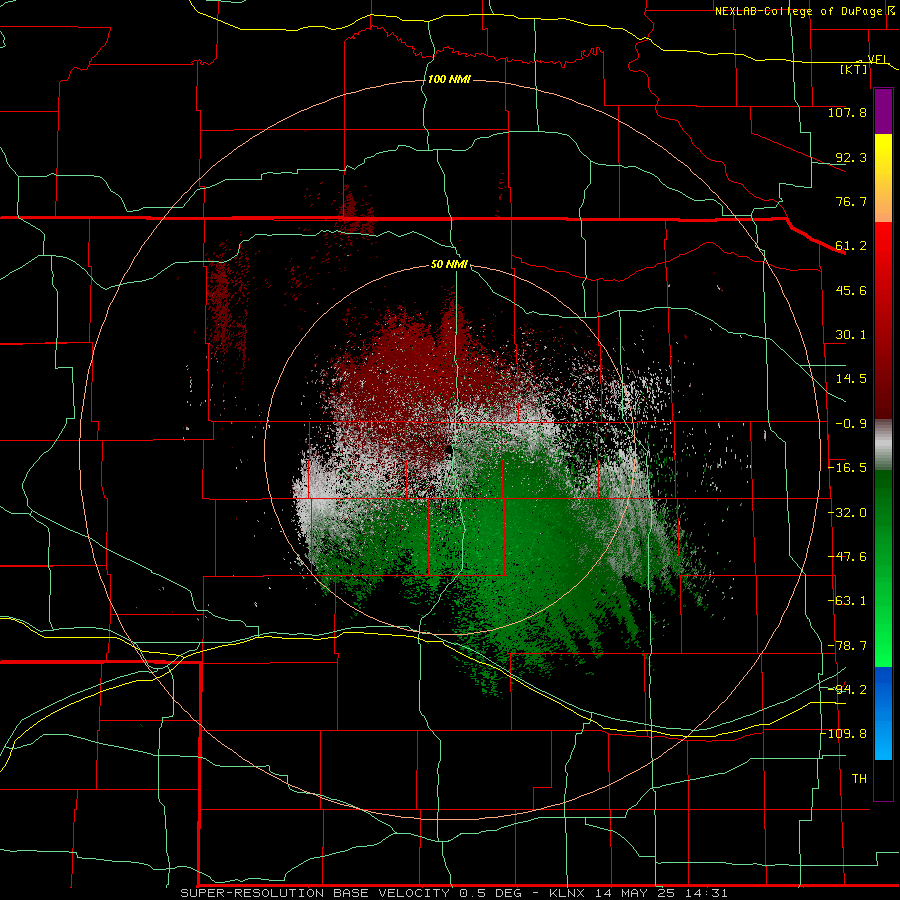Screen dimensions: 900x900
Task: Pick the blue segment of the color bar
Action: [883, 713]
